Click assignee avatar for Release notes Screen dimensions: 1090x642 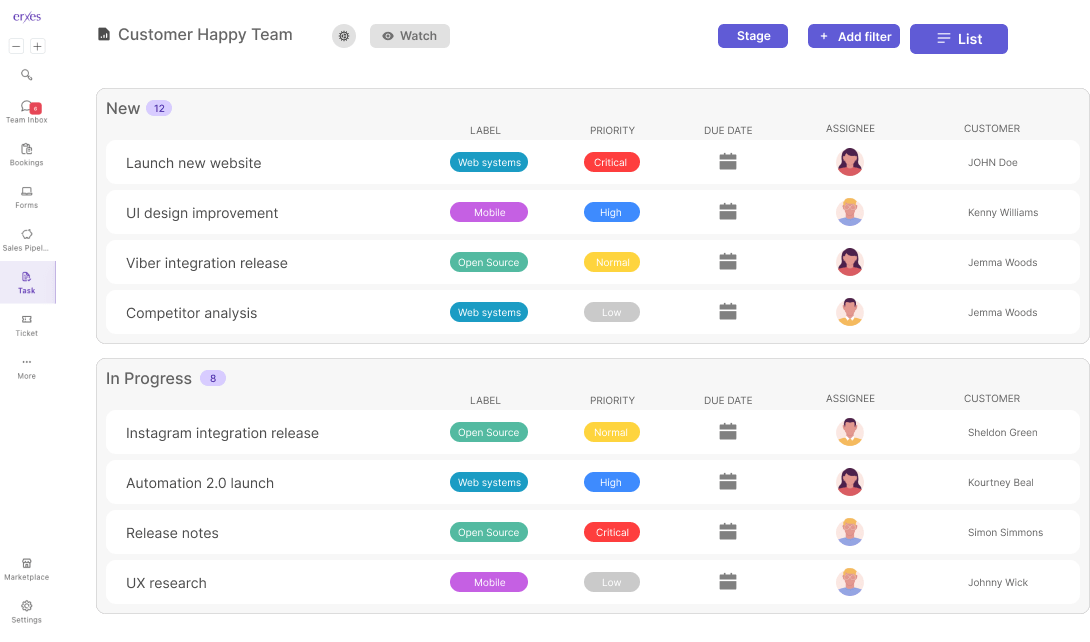849,532
